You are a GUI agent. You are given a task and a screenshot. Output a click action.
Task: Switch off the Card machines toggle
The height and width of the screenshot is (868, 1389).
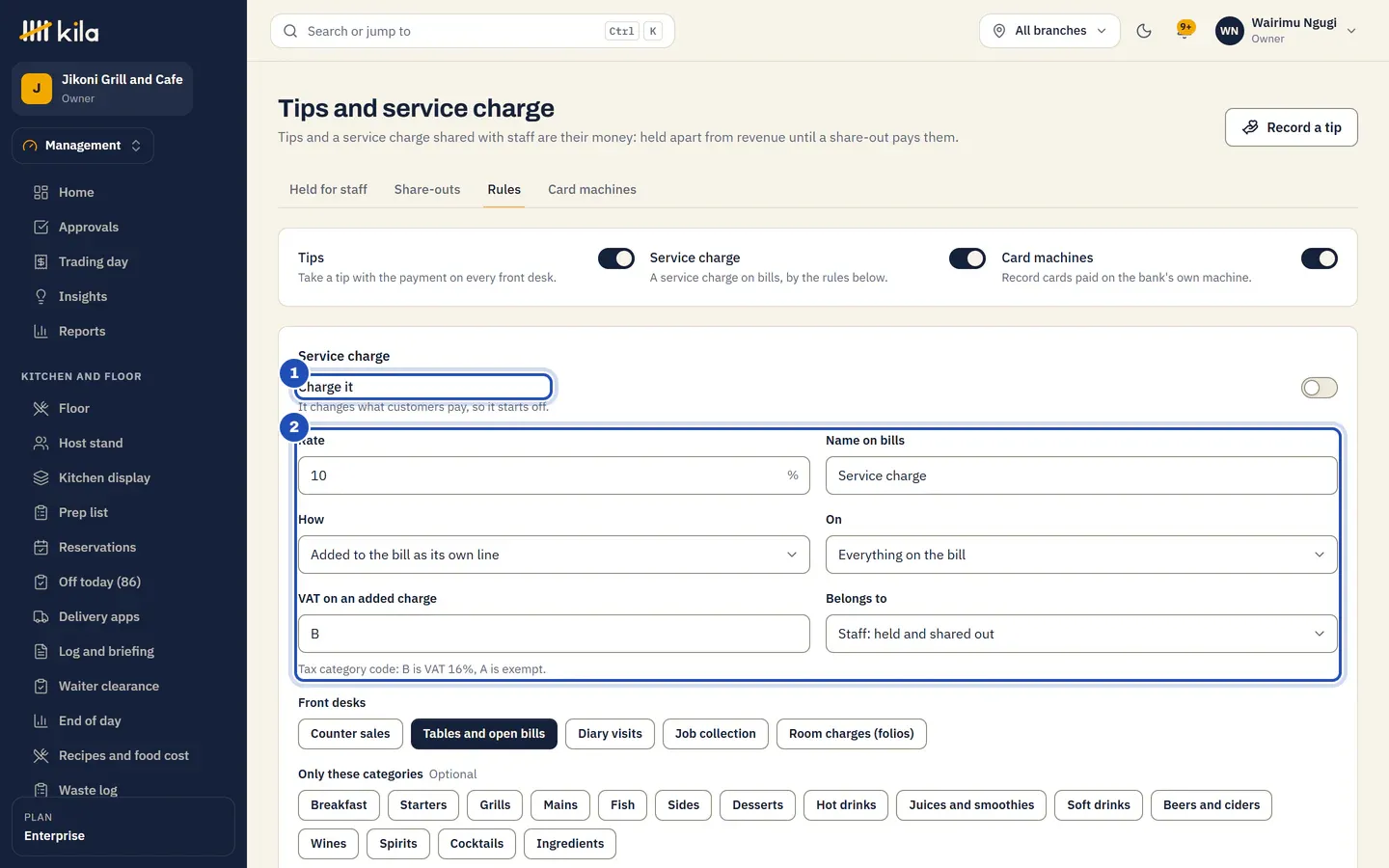(x=1320, y=258)
